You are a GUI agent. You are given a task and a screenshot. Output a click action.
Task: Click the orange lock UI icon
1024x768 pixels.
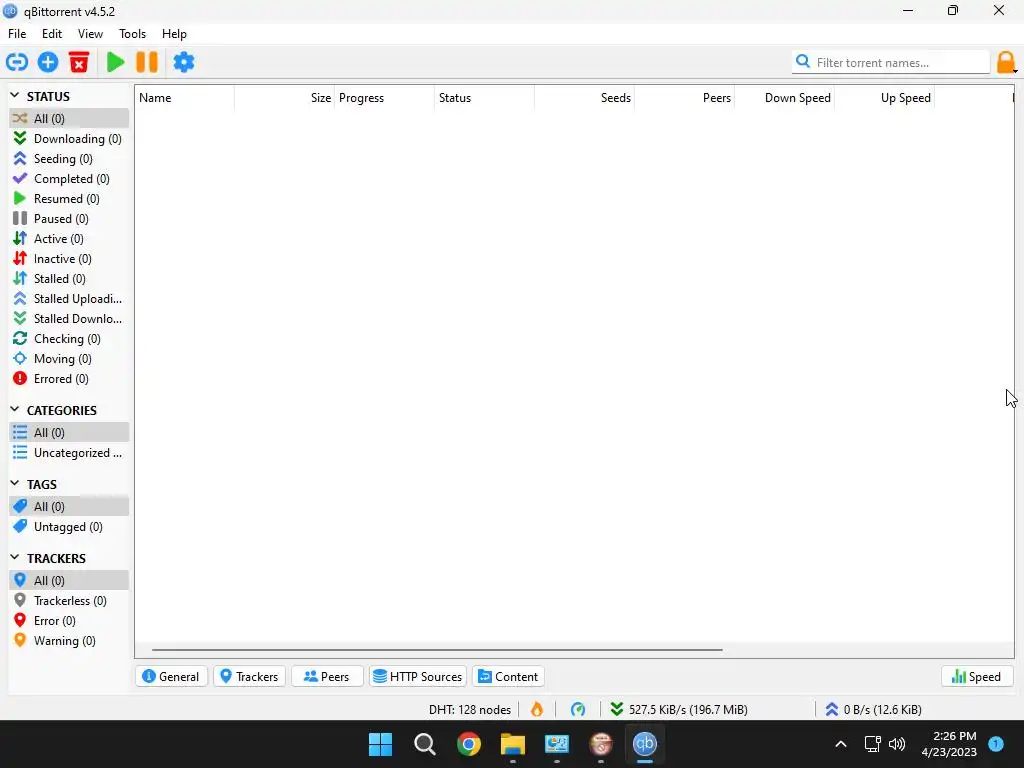[1006, 63]
